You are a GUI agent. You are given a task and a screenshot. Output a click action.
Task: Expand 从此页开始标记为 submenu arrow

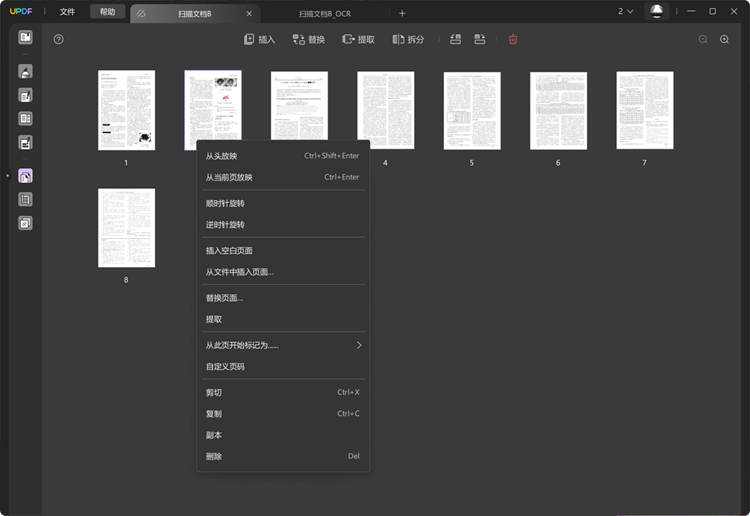pyautogui.click(x=359, y=345)
